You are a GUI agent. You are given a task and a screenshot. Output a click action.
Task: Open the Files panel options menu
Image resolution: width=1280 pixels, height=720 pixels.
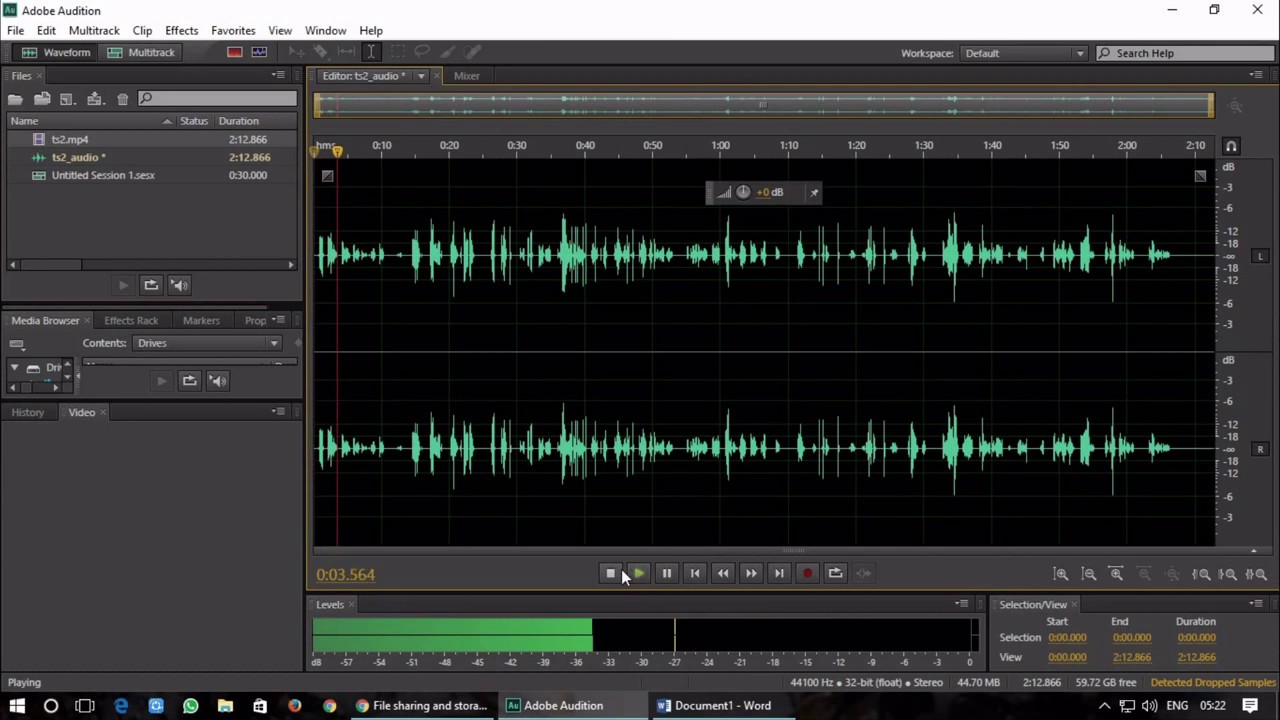click(278, 76)
